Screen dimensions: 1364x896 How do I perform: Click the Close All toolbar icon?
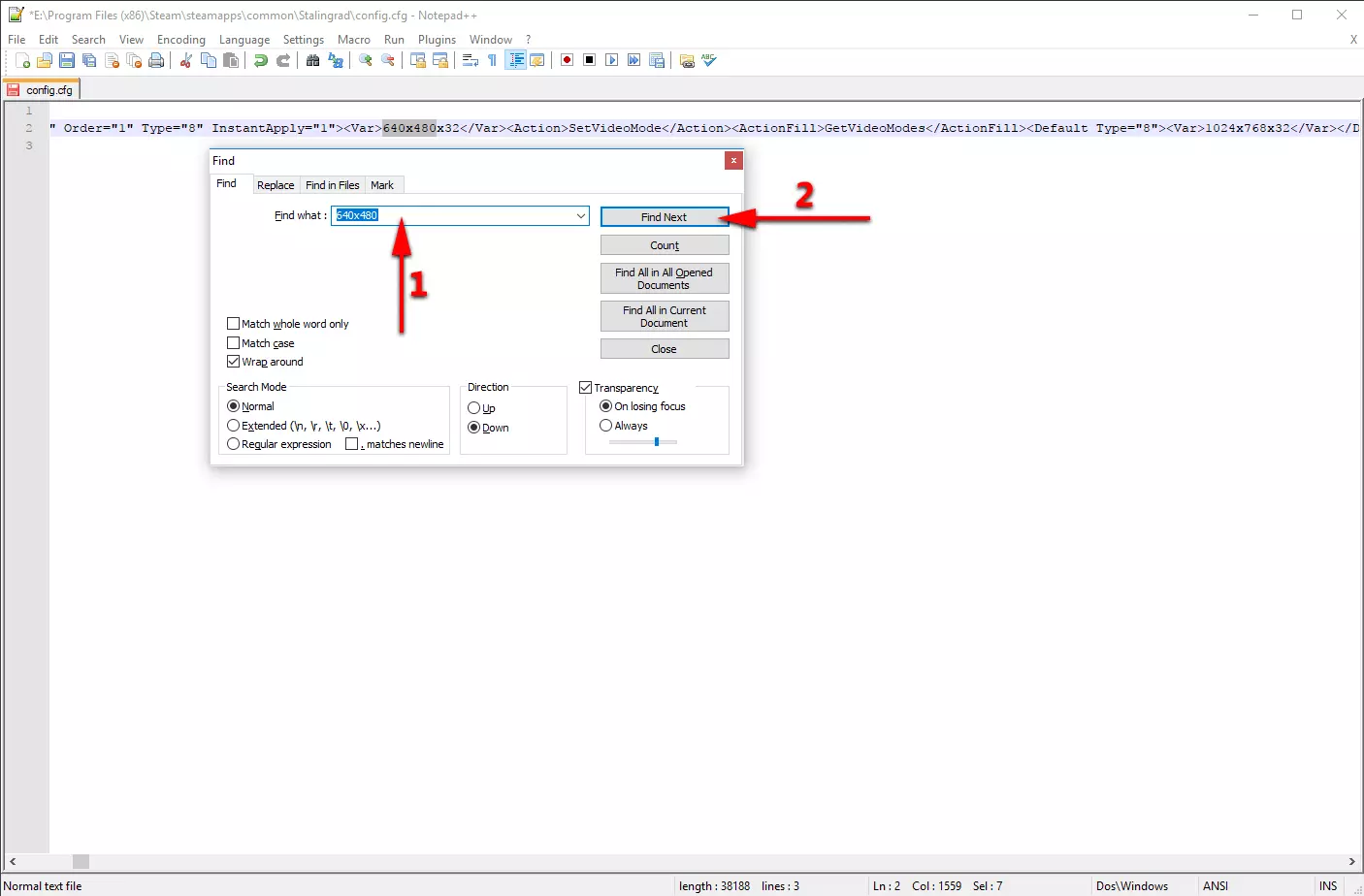[x=134, y=60]
